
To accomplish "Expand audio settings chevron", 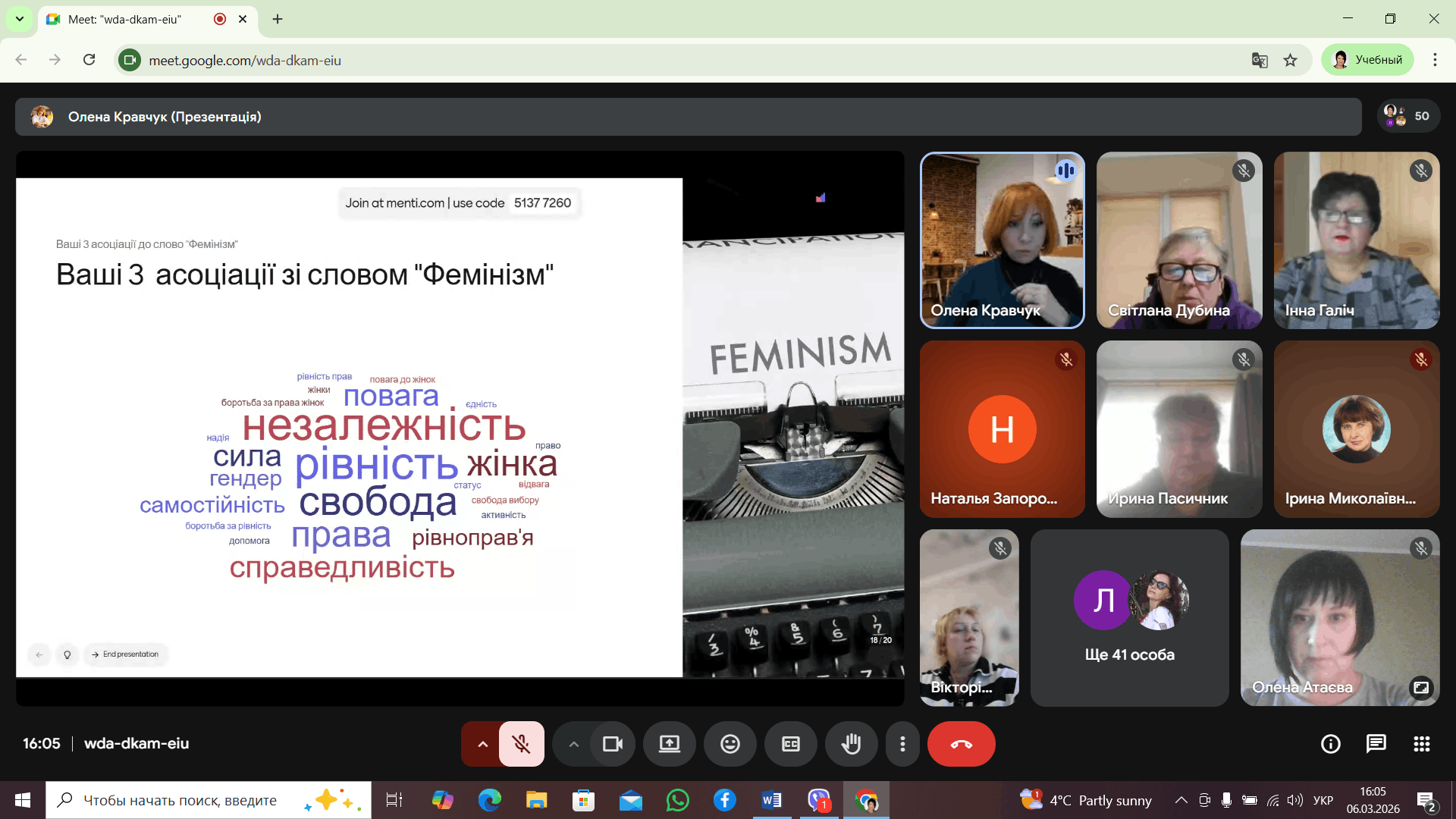I will coord(482,744).
